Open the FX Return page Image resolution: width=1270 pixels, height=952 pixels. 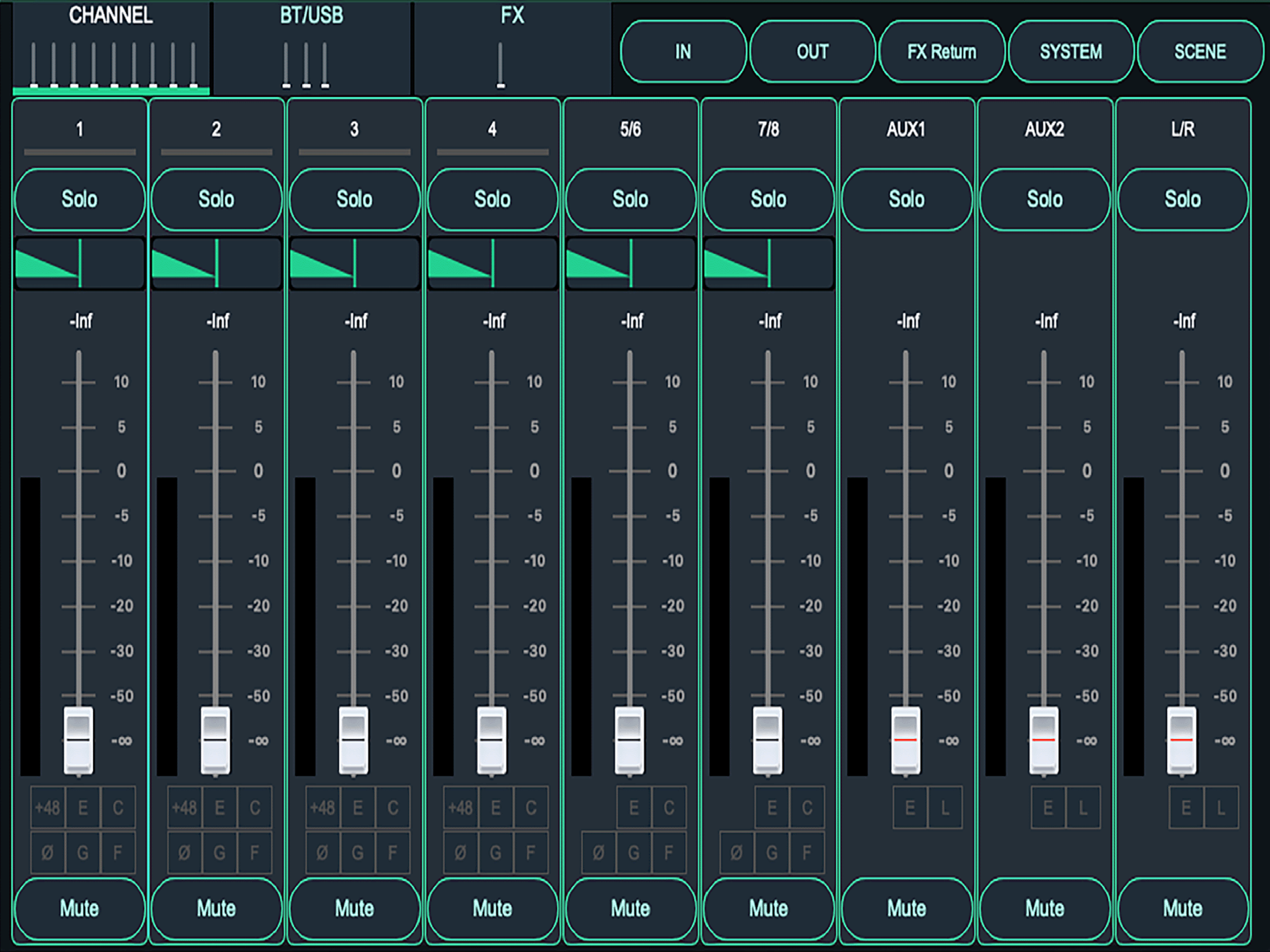click(x=942, y=52)
